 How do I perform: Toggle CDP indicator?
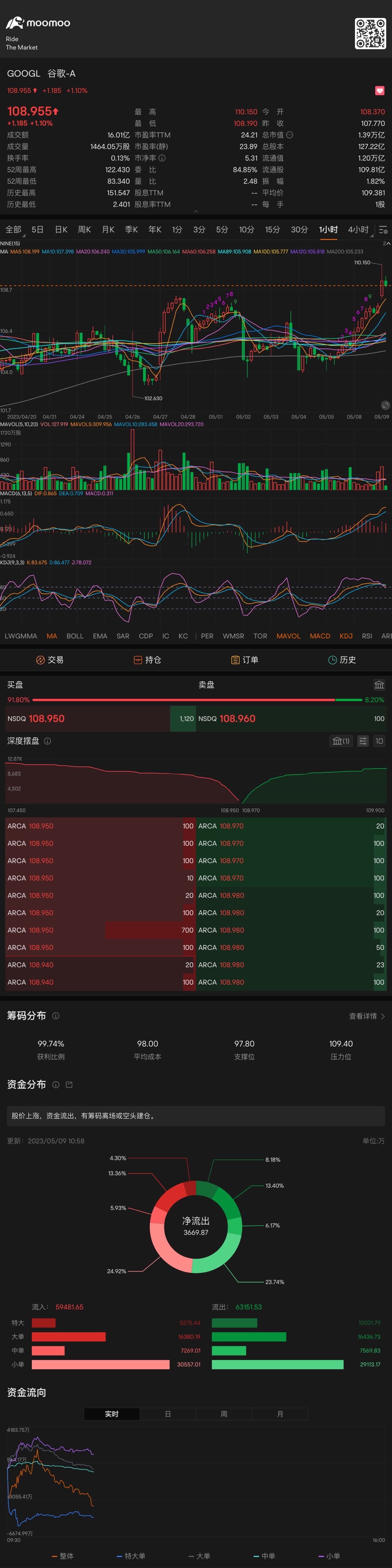click(146, 636)
